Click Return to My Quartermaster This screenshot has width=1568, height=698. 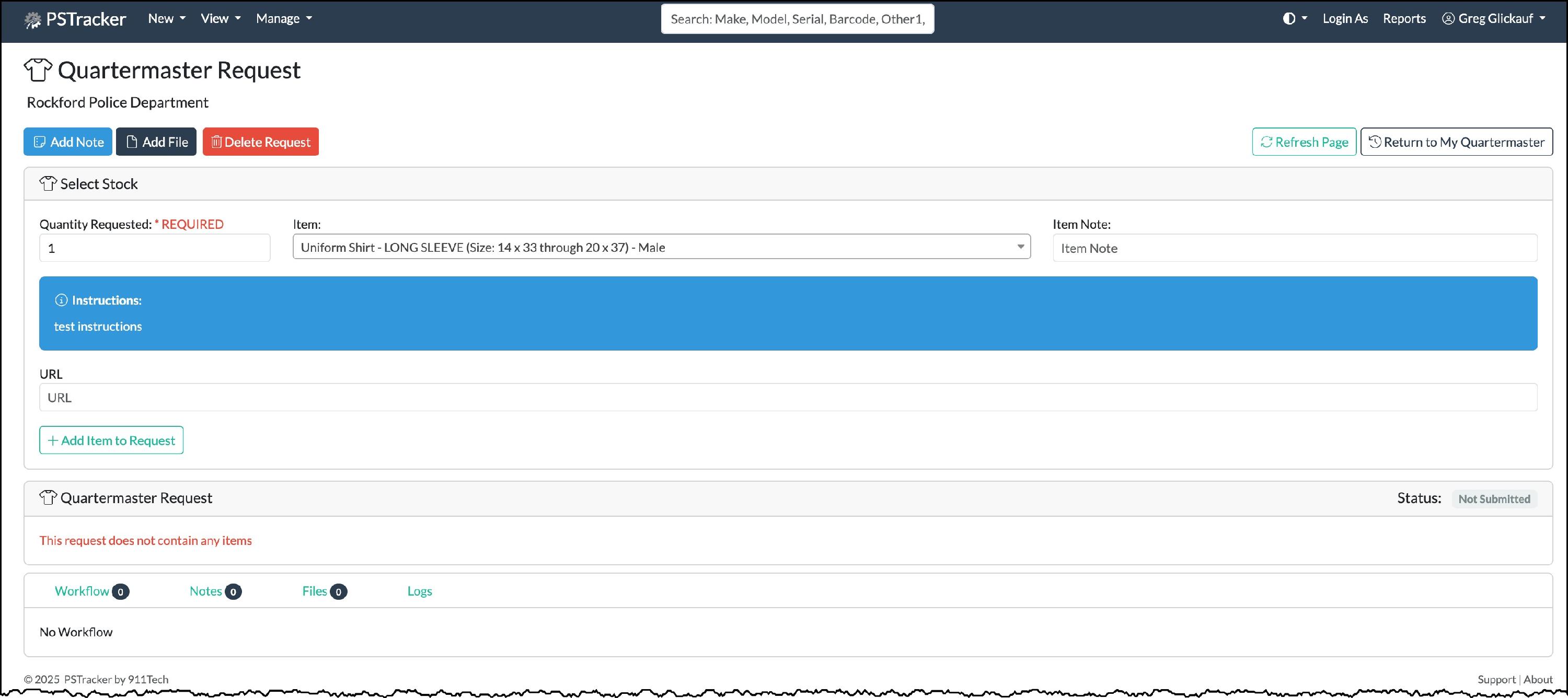click(1456, 142)
